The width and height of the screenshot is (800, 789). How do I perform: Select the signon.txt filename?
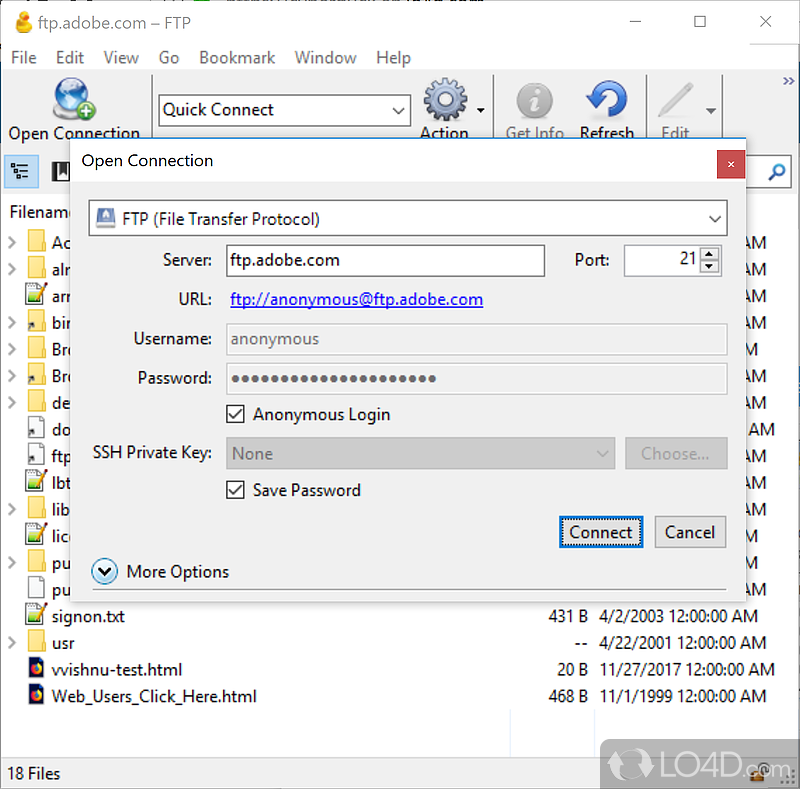88,617
